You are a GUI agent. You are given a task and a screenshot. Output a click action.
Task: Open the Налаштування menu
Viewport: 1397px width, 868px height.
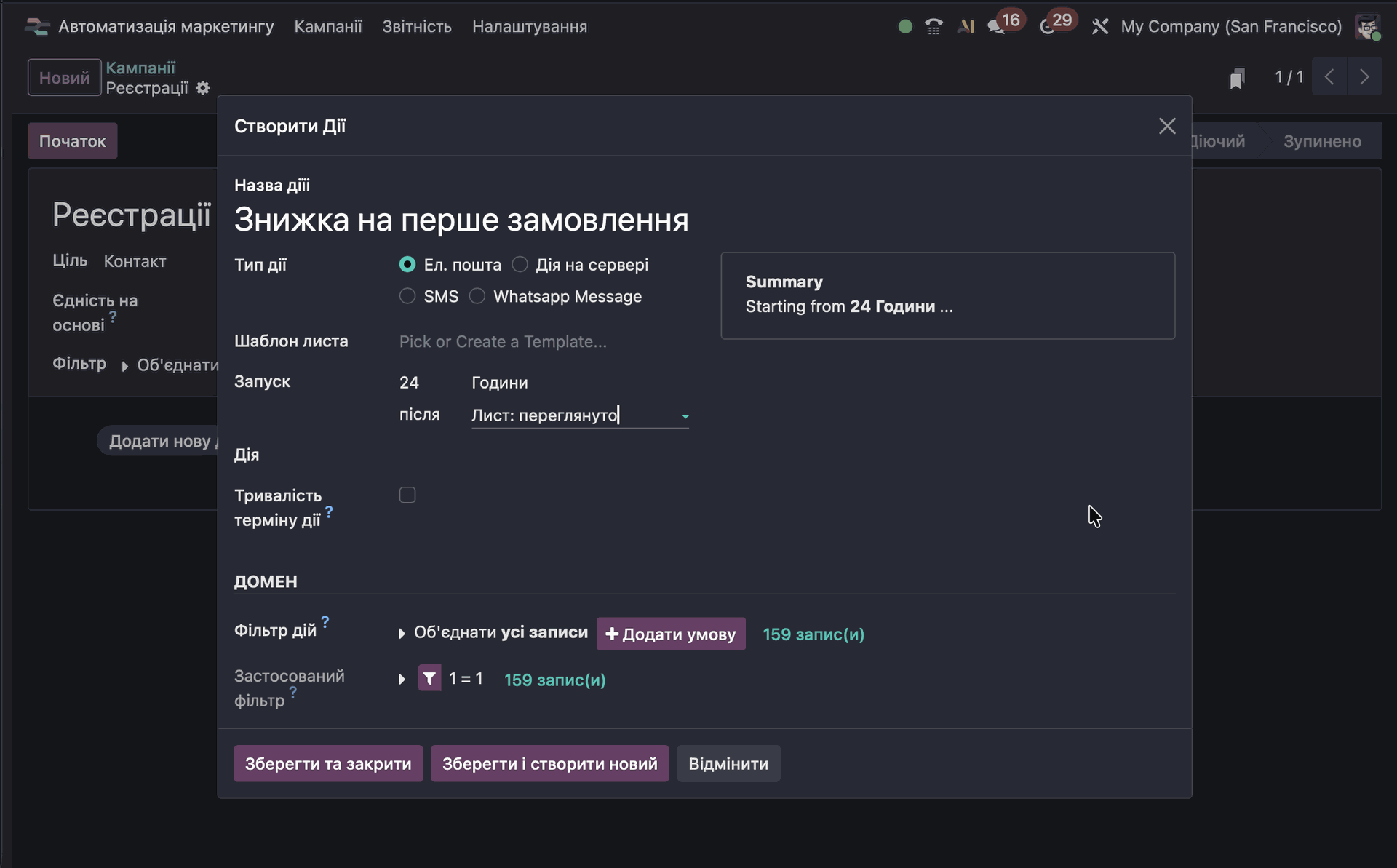tap(529, 27)
